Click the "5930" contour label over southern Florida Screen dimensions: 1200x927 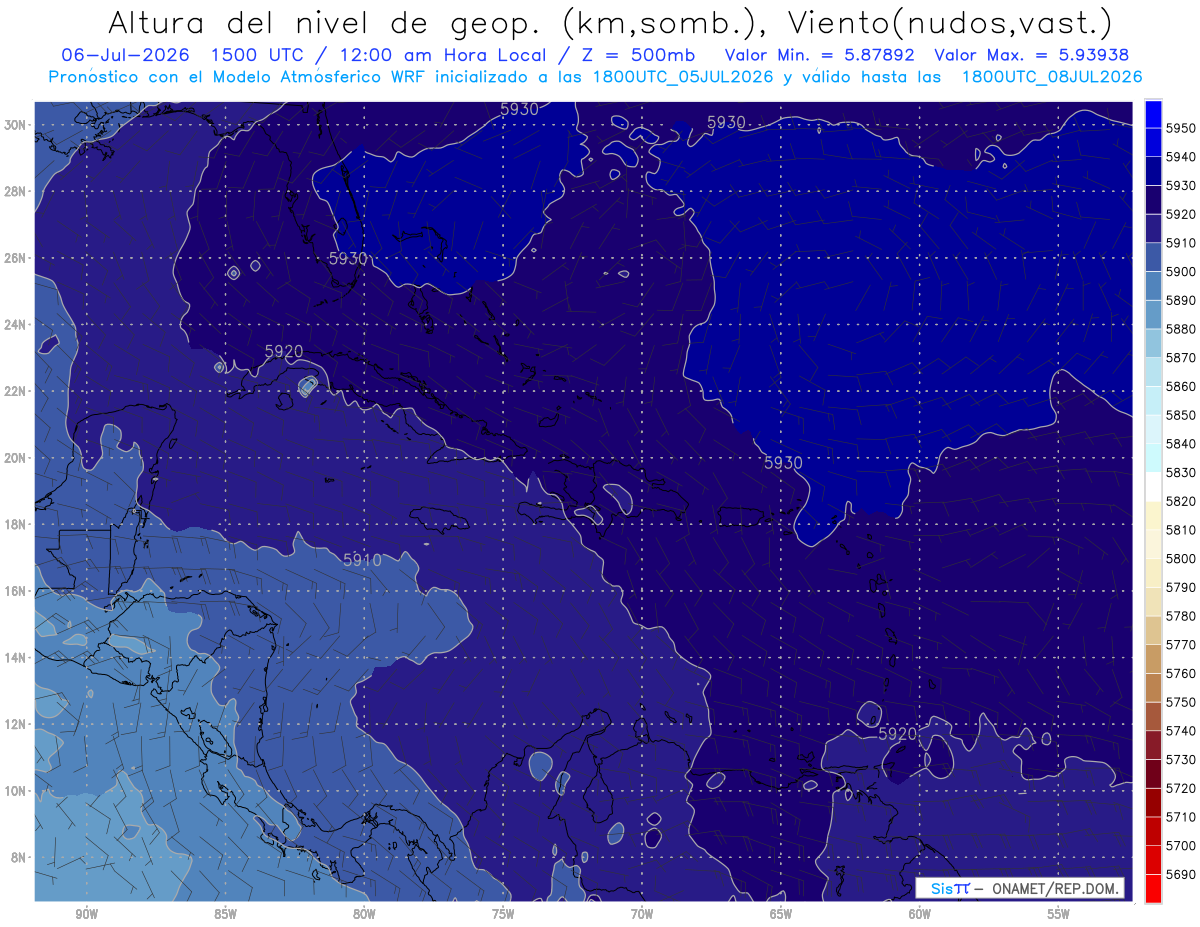[348, 258]
